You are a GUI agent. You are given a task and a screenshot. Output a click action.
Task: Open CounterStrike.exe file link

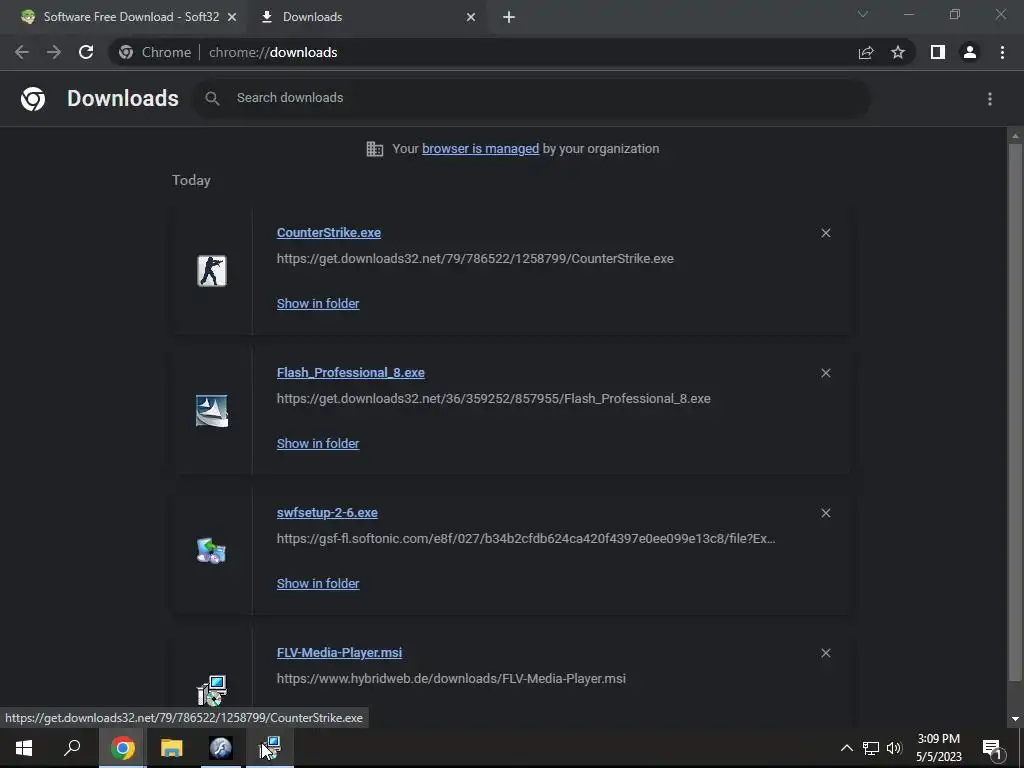click(x=328, y=232)
